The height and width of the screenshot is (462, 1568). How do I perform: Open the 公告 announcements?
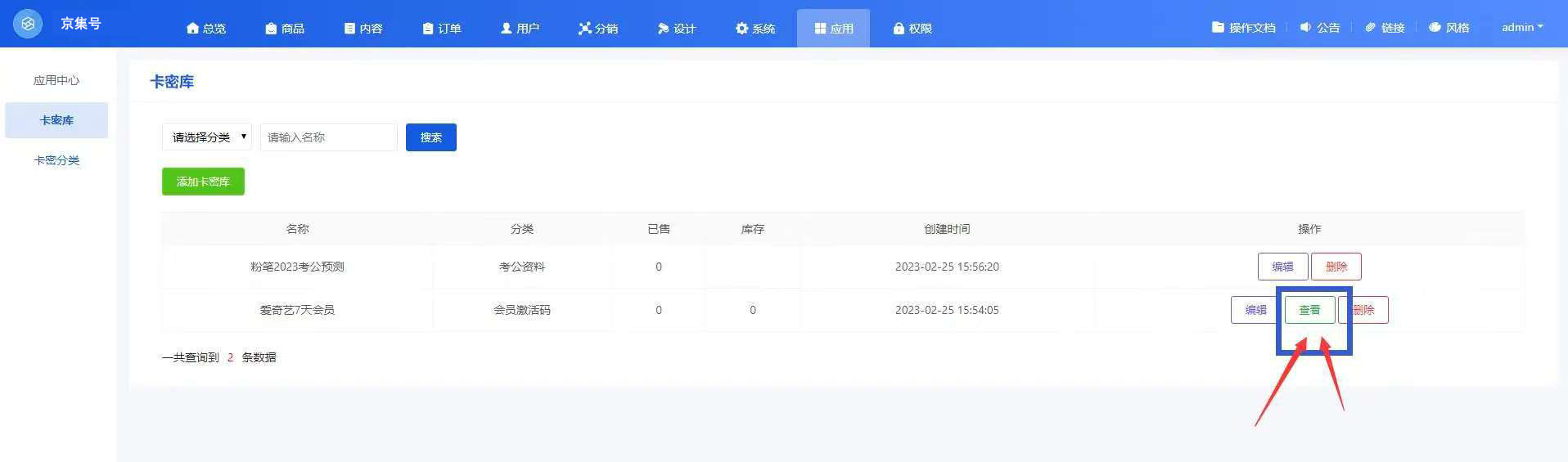tap(1319, 28)
